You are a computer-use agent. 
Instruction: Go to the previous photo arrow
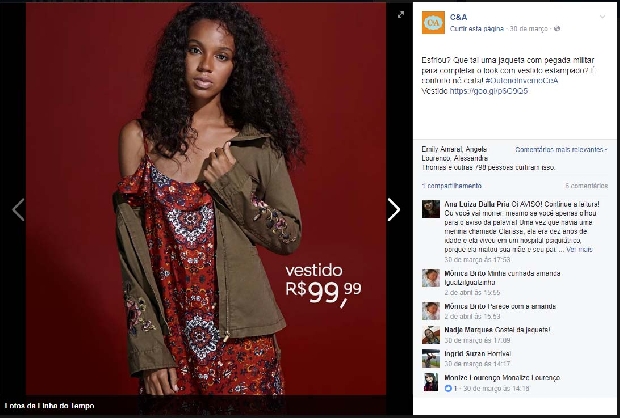(18, 210)
